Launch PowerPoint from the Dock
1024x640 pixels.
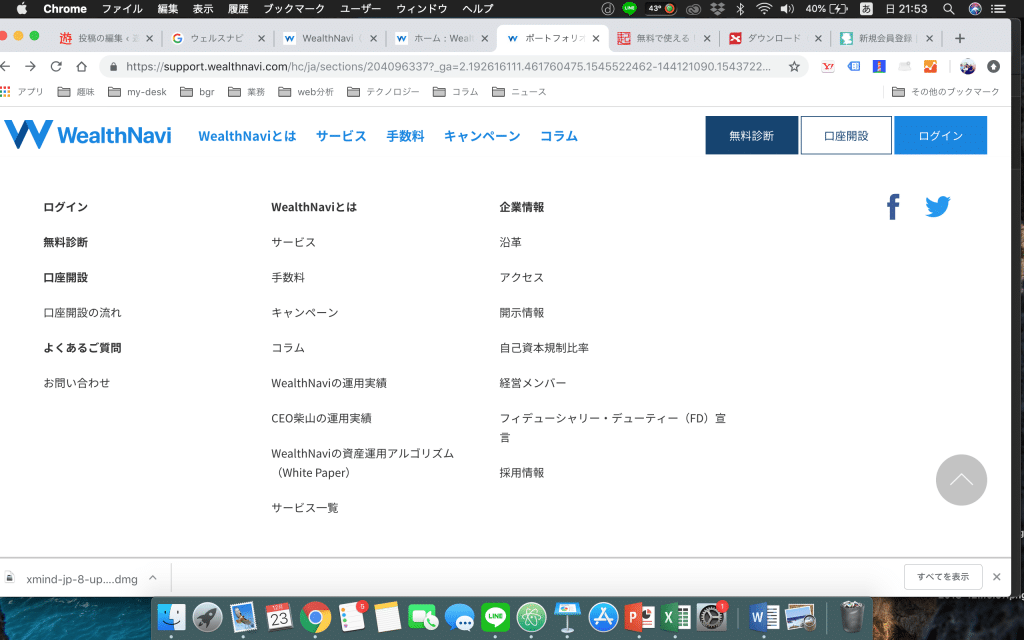pyautogui.click(x=639, y=616)
